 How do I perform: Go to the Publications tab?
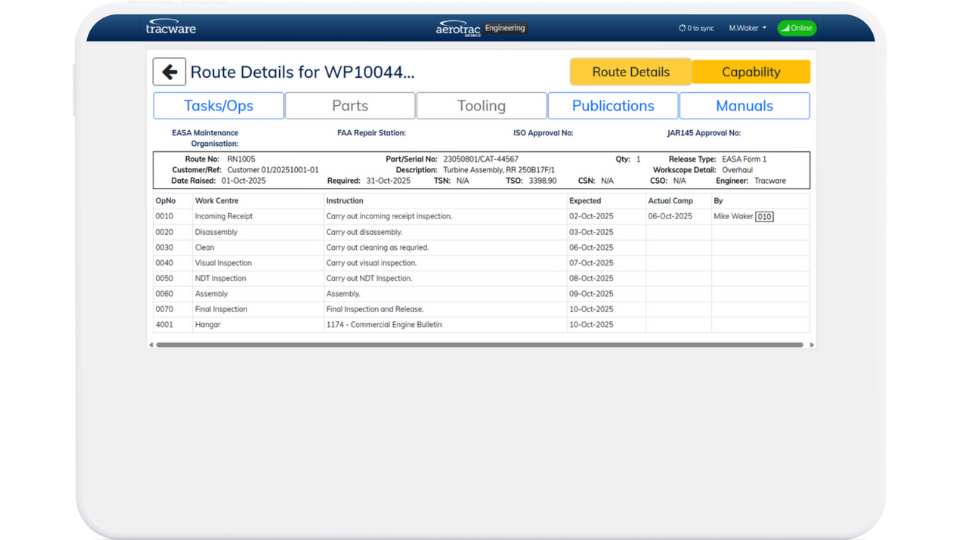(x=613, y=106)
